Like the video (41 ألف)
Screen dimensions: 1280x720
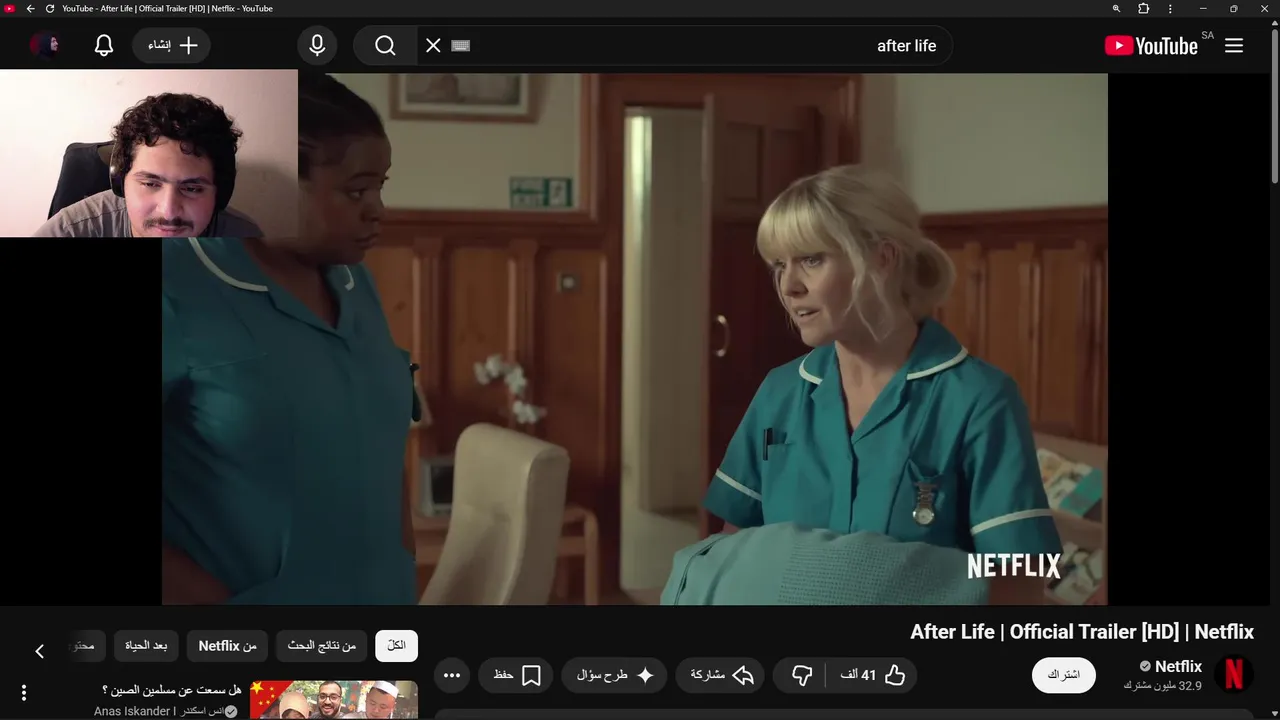click(873, 676)
